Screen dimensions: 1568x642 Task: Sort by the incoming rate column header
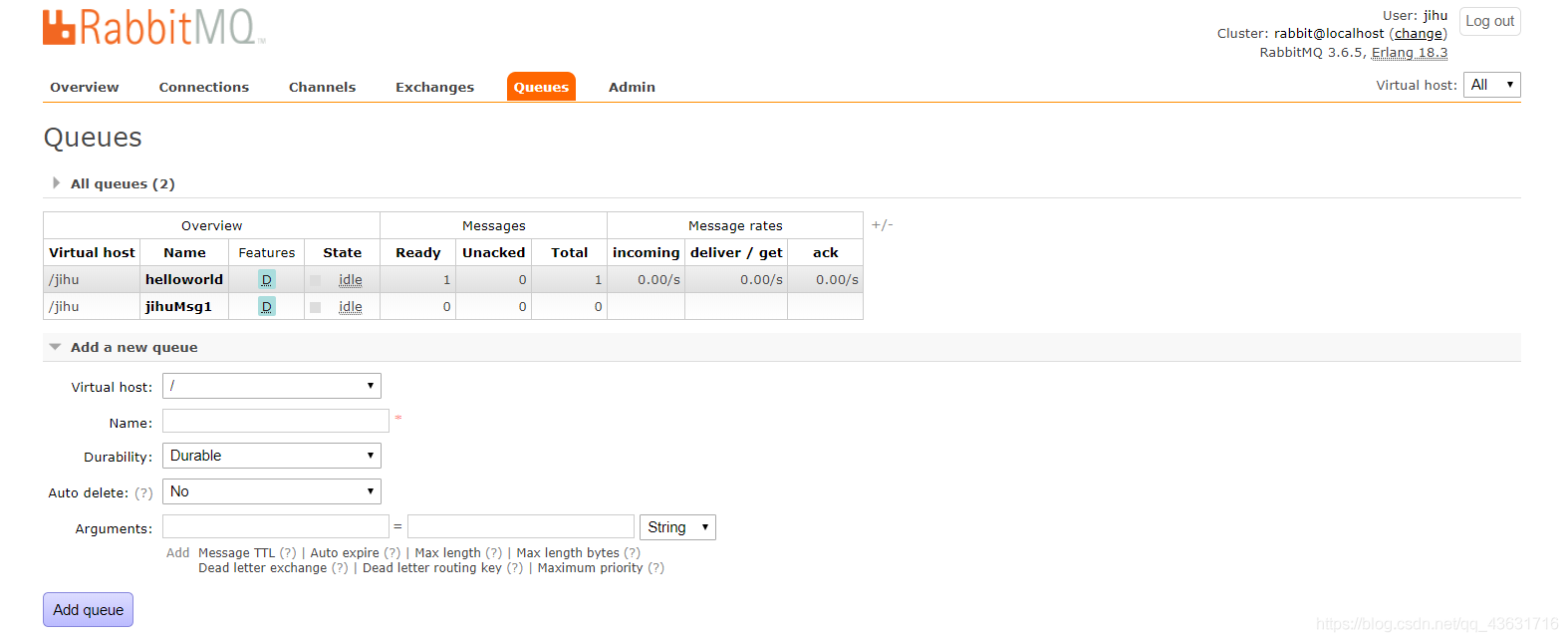tap(646, 253)
